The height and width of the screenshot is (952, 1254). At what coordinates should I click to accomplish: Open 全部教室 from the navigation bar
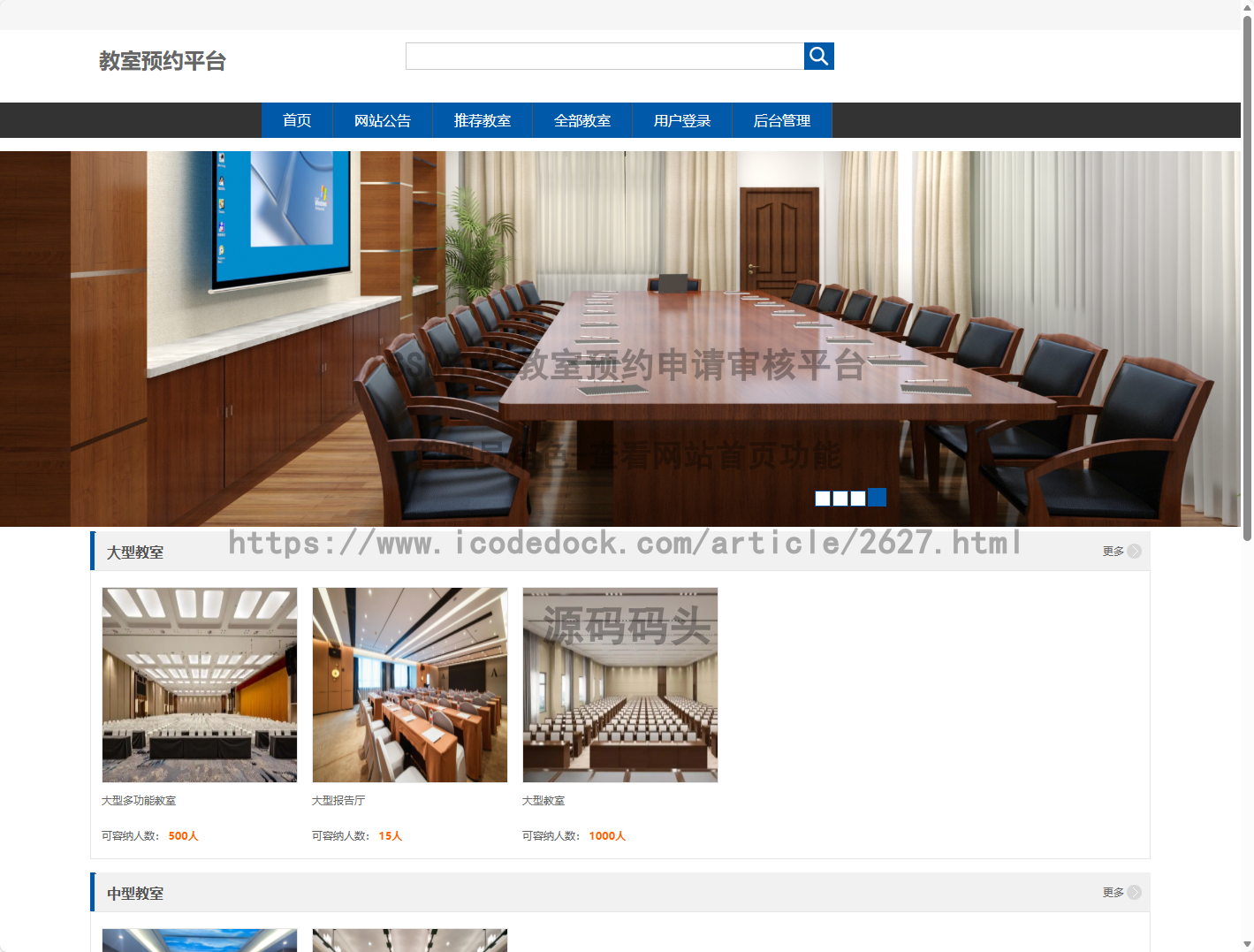[582, 121]
